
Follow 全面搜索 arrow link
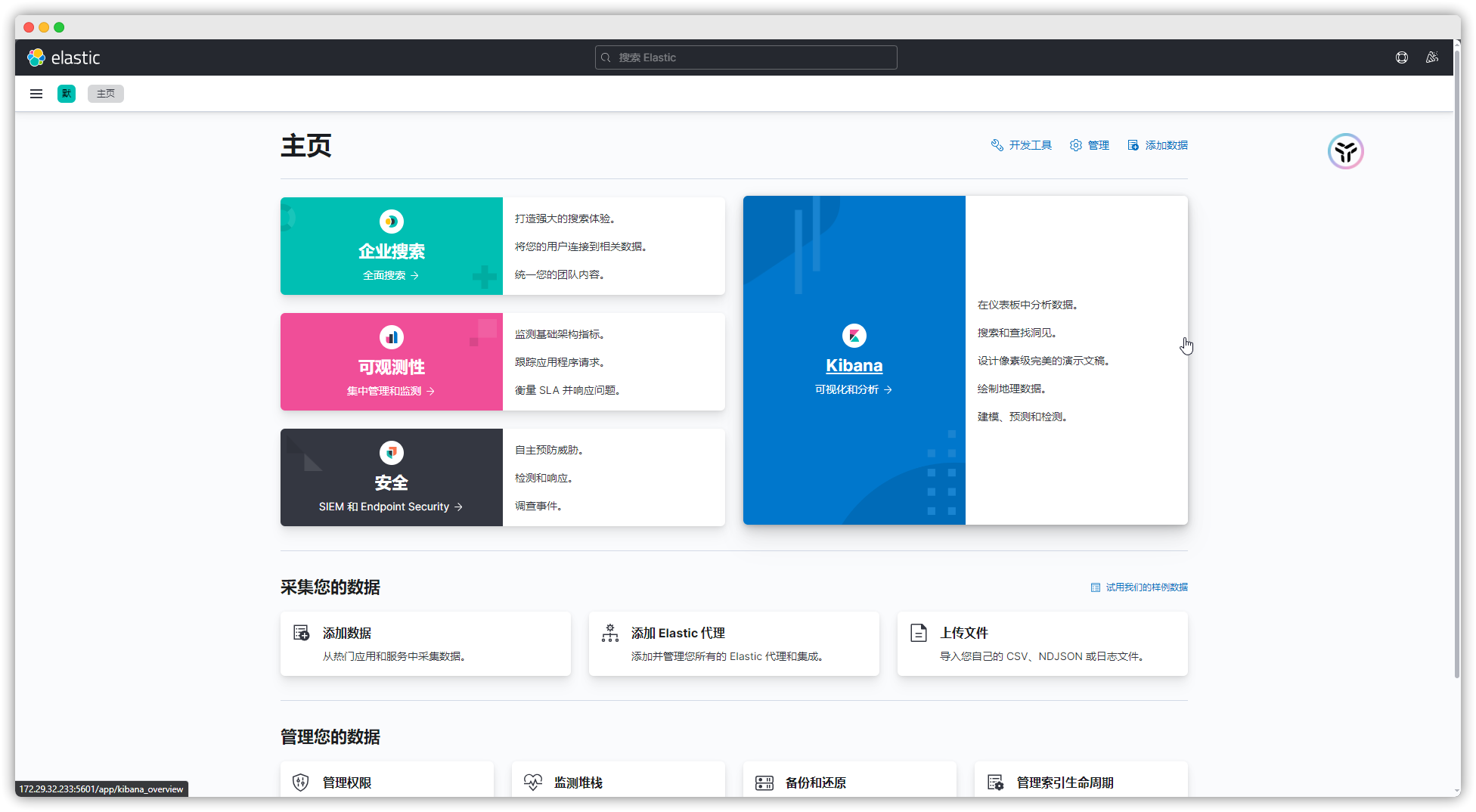tap(391, 275)
